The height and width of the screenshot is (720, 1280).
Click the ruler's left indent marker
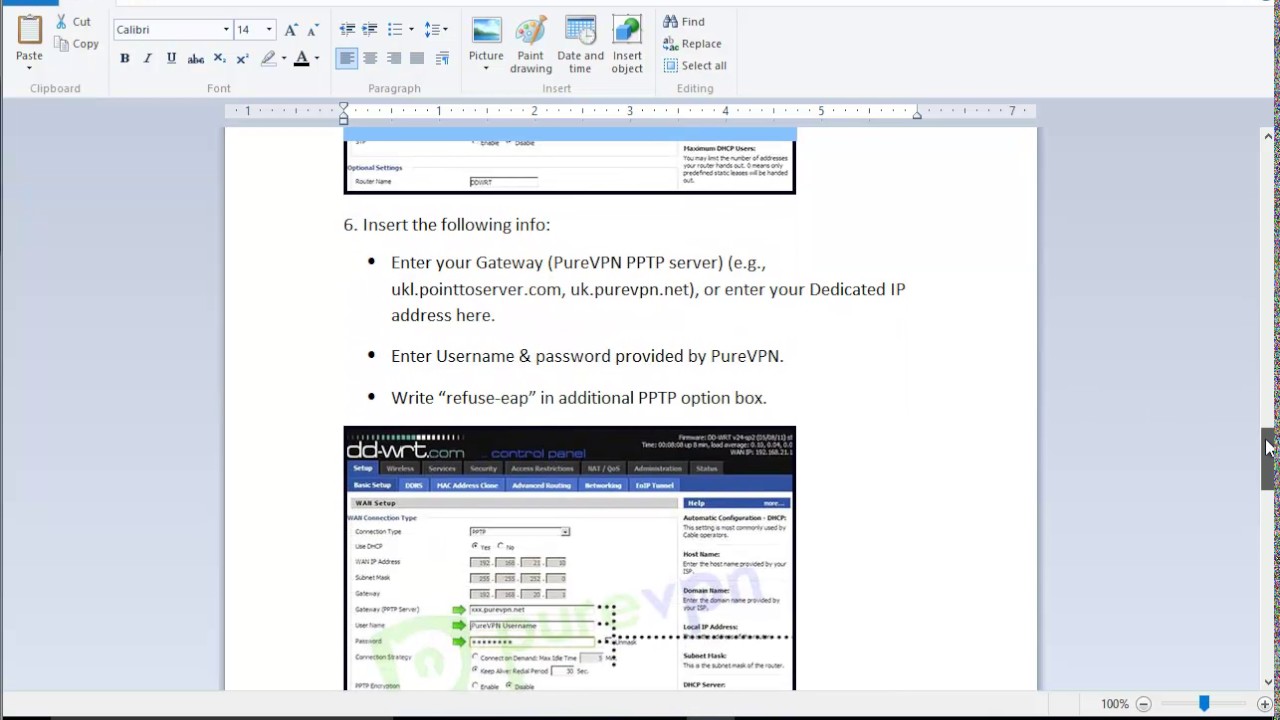pos(343,113)
